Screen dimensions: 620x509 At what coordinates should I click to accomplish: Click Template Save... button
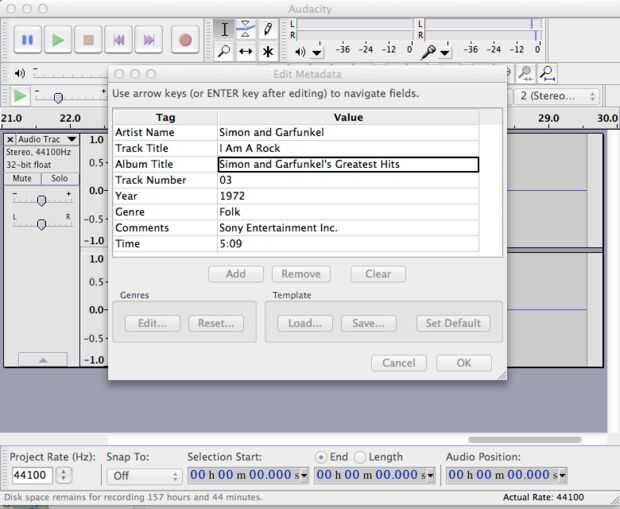[368, 323]
